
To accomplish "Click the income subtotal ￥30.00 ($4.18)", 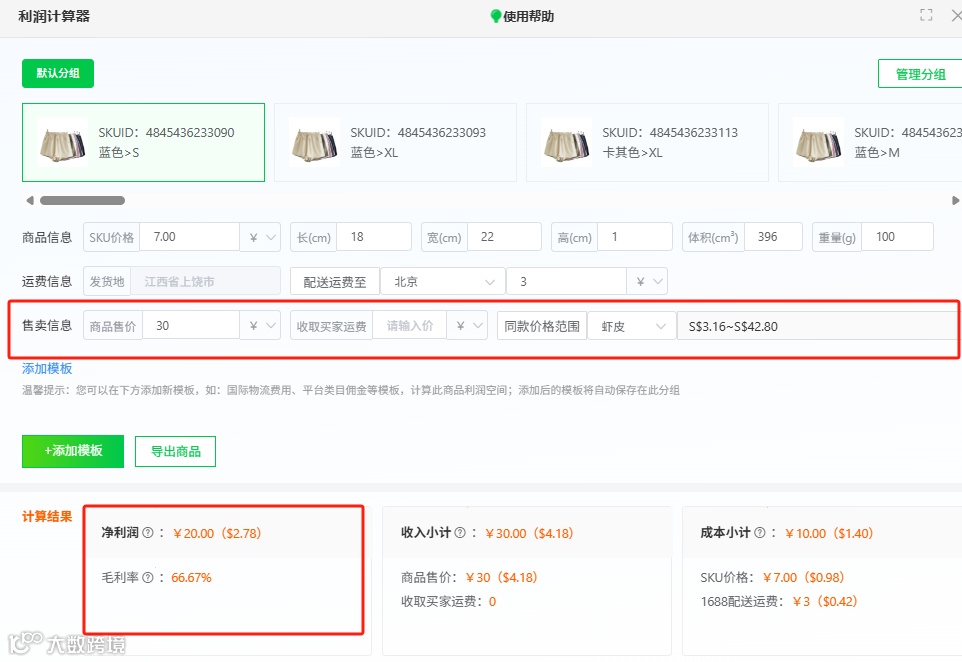I will pyautogui.click(x=529, y=533).
